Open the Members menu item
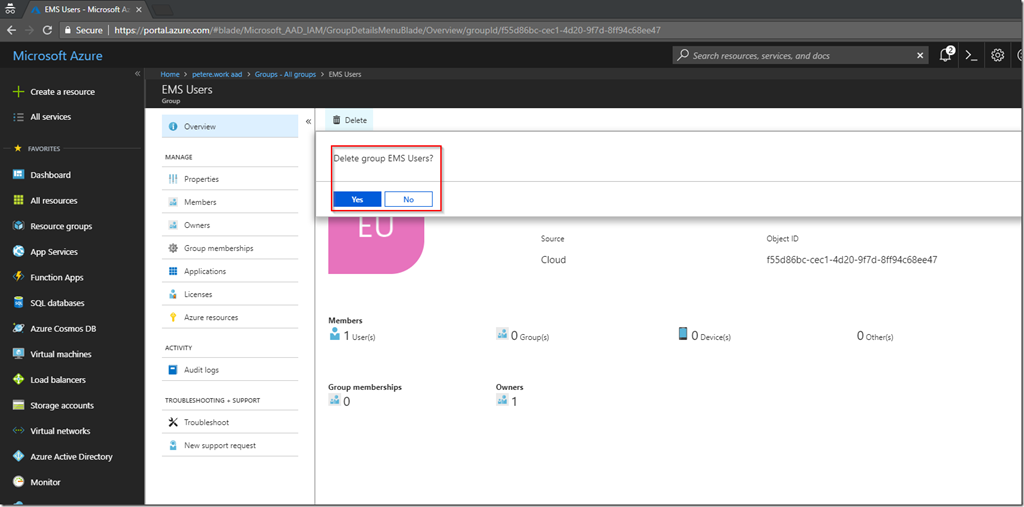1024x507 pixels. click(x=200, y=202)
